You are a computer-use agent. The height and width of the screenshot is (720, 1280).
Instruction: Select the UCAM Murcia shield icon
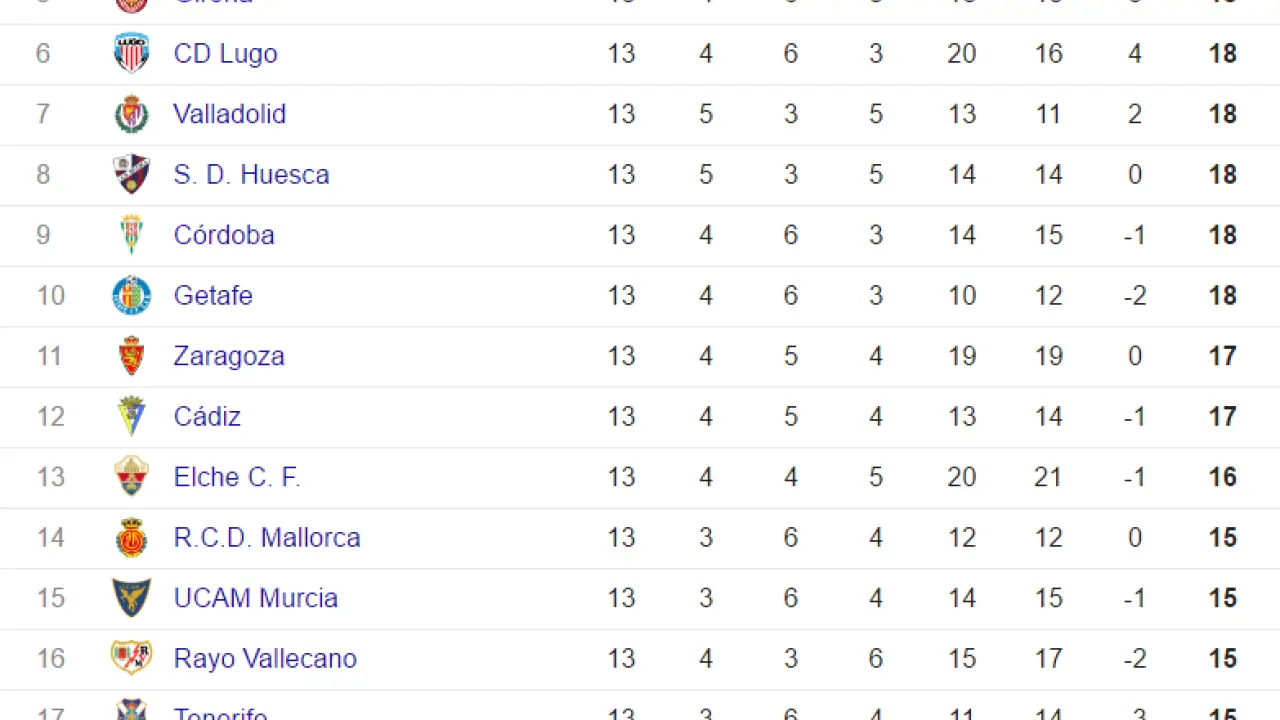point(131,598)
